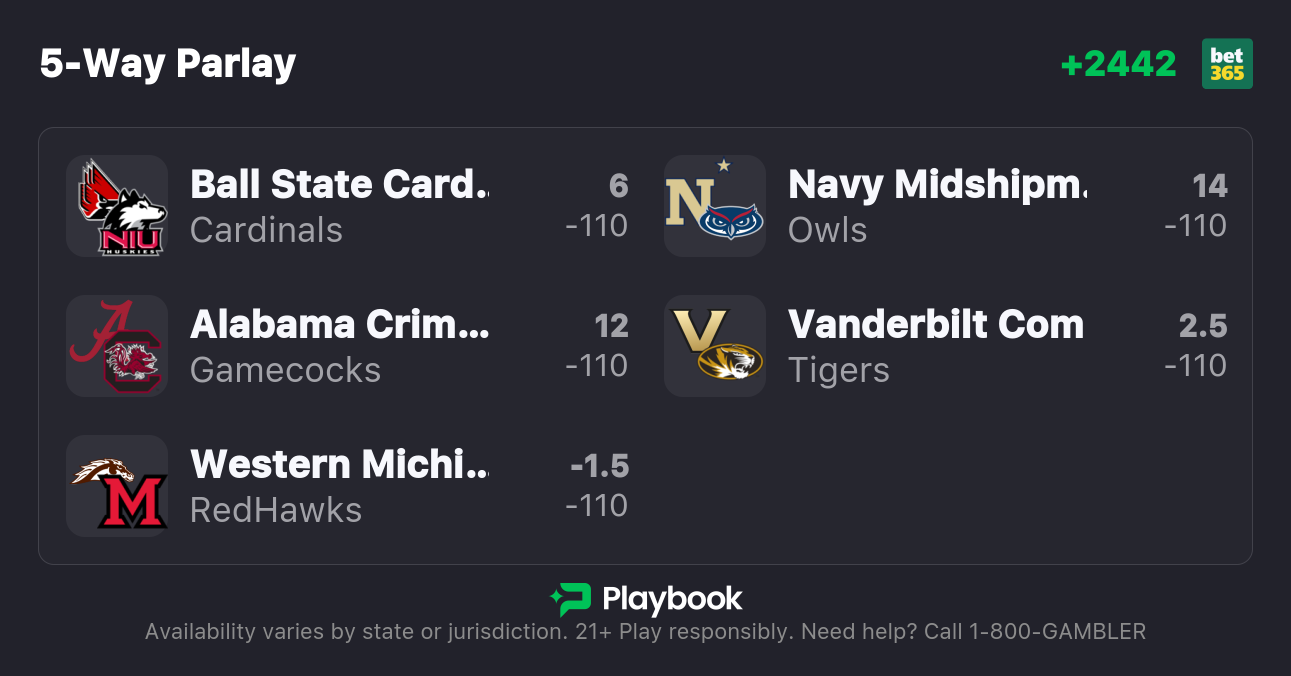The image size is (1291, 676).
Task: Click the Vanderbilt vs Tigers team logos
Action: click(x=715, y=346)
